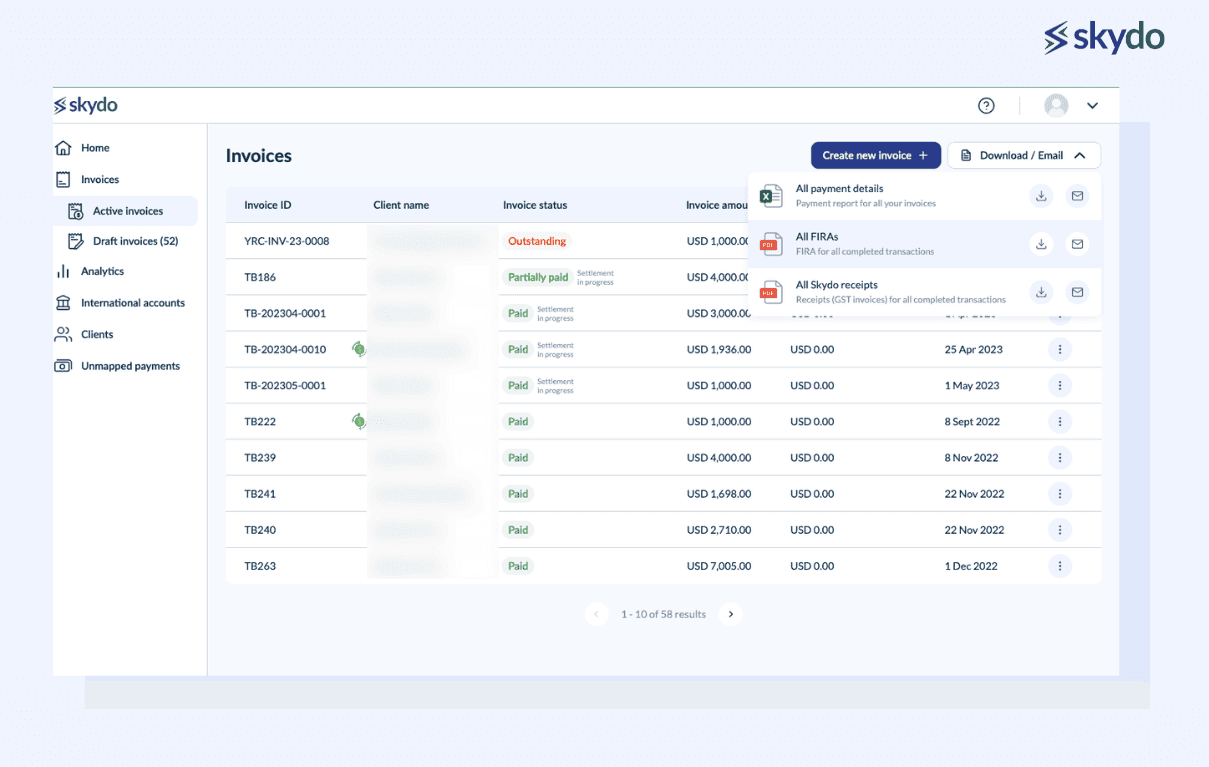Click the green settlement icon beside TB222

pos(359,421)
